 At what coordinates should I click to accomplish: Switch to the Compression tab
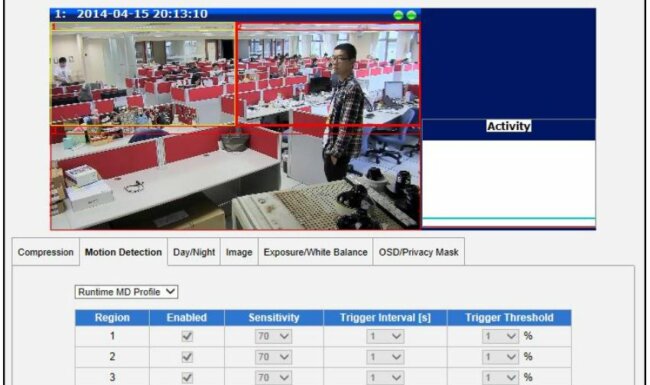pyautogui.click(x=46, y=252)
